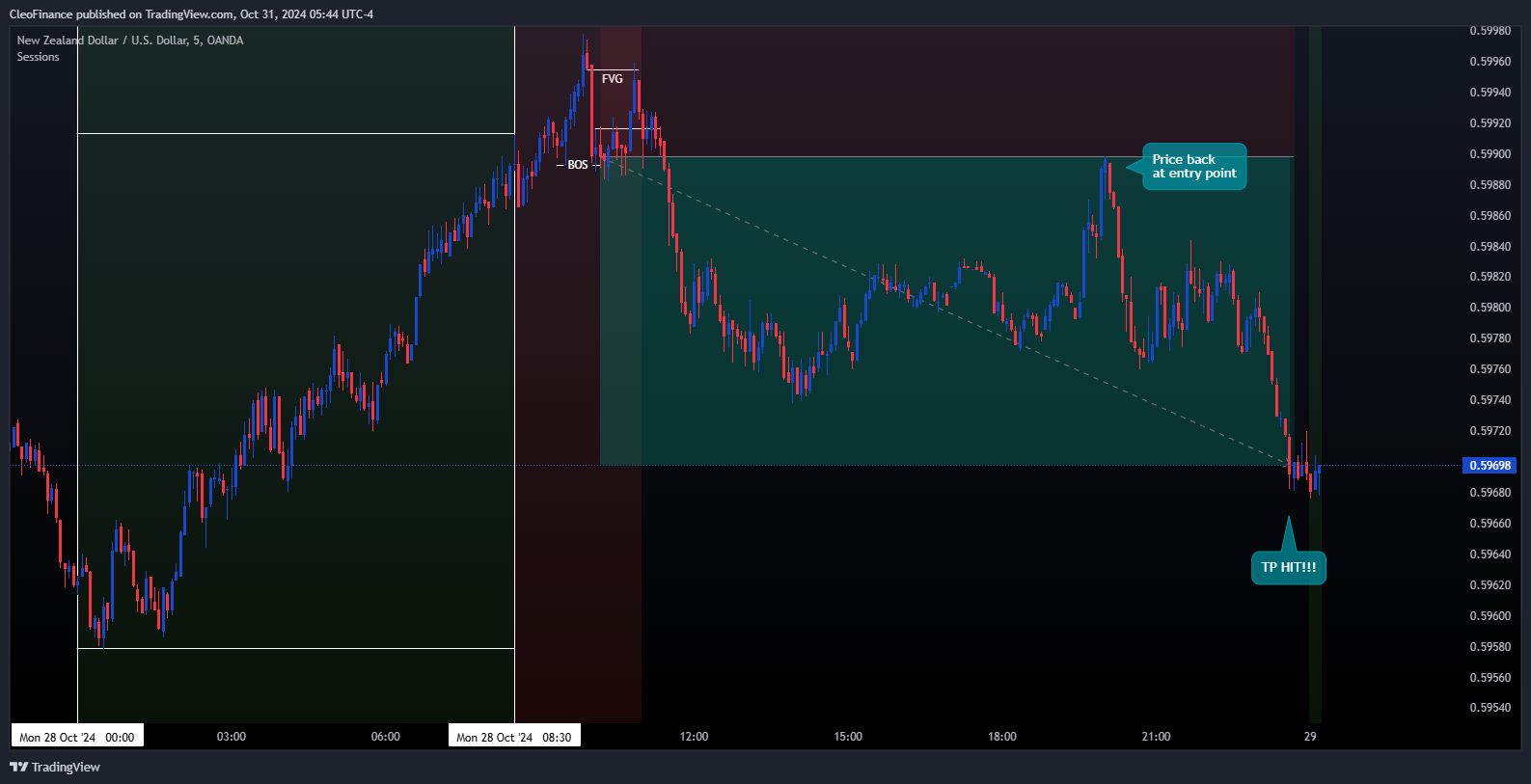Click the 0.59680 price axis label
The width and height of the screenshot is (1531, 784).
tap(1490, 493)
